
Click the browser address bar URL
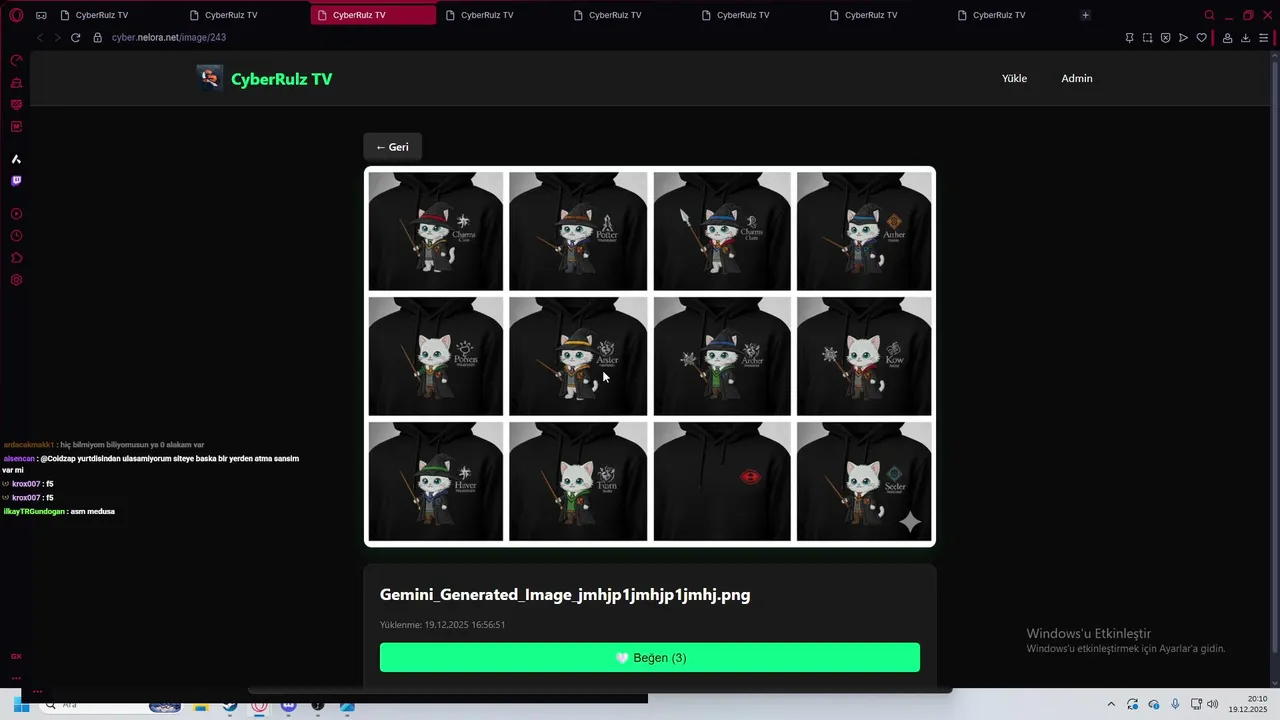point(169,37)
